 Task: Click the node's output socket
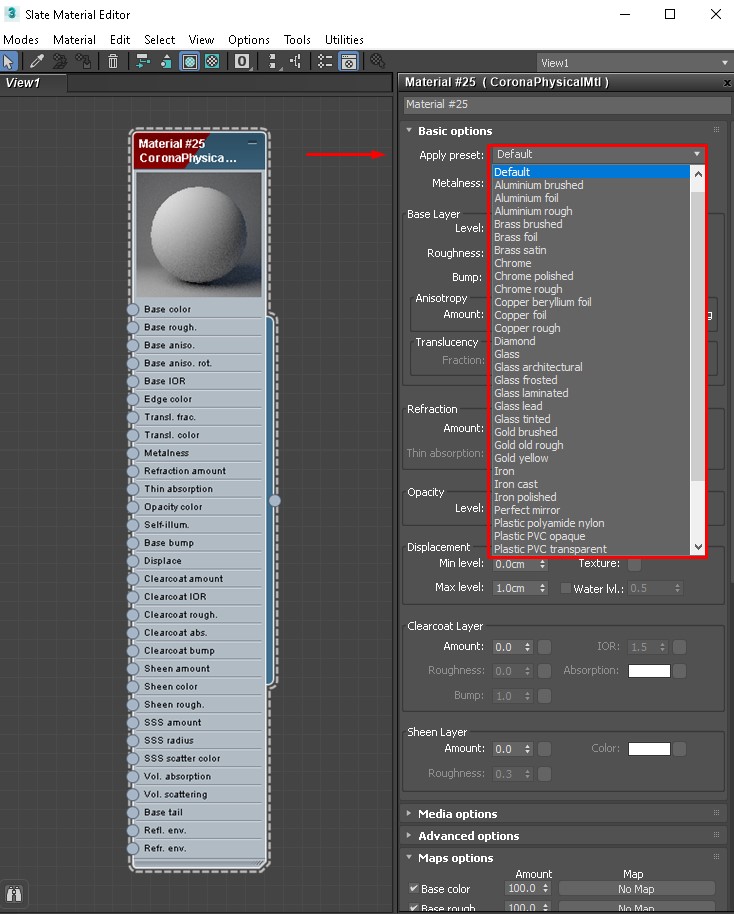click(x=275, y=500)
